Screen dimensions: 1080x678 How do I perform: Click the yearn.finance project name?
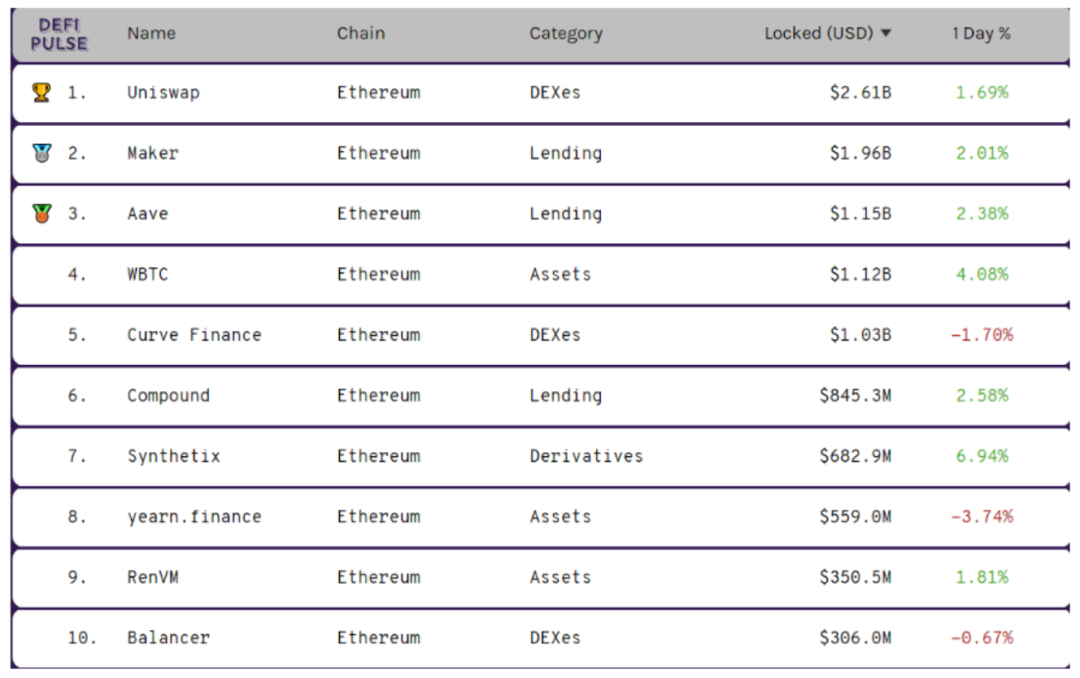pyautogui.click(x=194, y=517)
